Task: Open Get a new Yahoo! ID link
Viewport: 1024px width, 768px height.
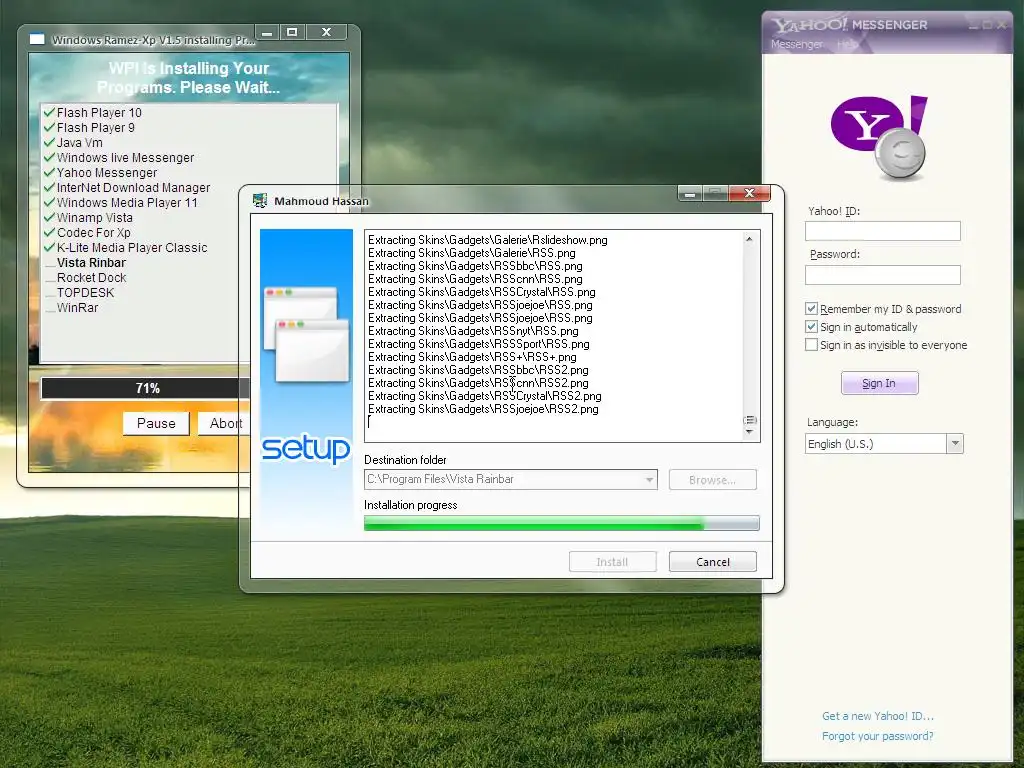Action: pyautogui.click(x=878, y=716)
